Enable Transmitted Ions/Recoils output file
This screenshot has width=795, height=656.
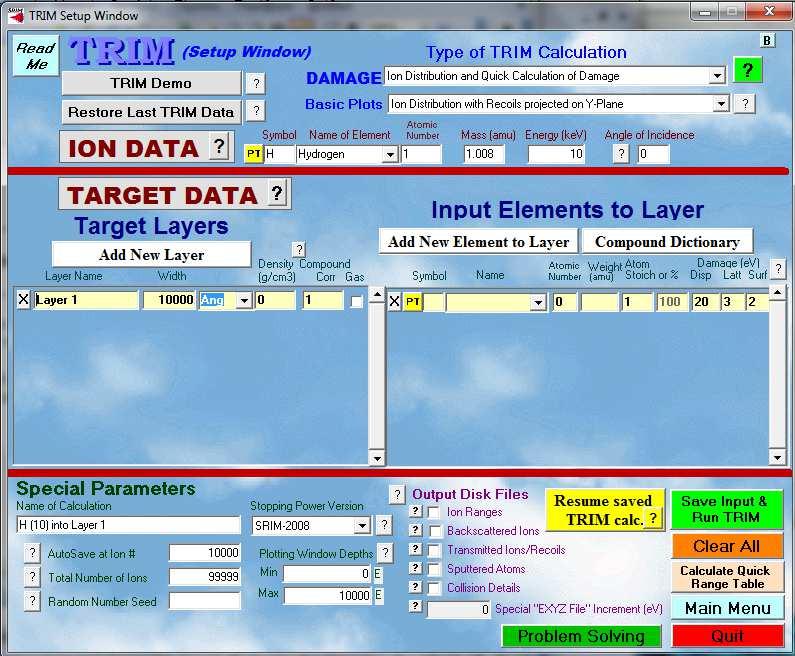pyautogui.click(x=434, y=551)
